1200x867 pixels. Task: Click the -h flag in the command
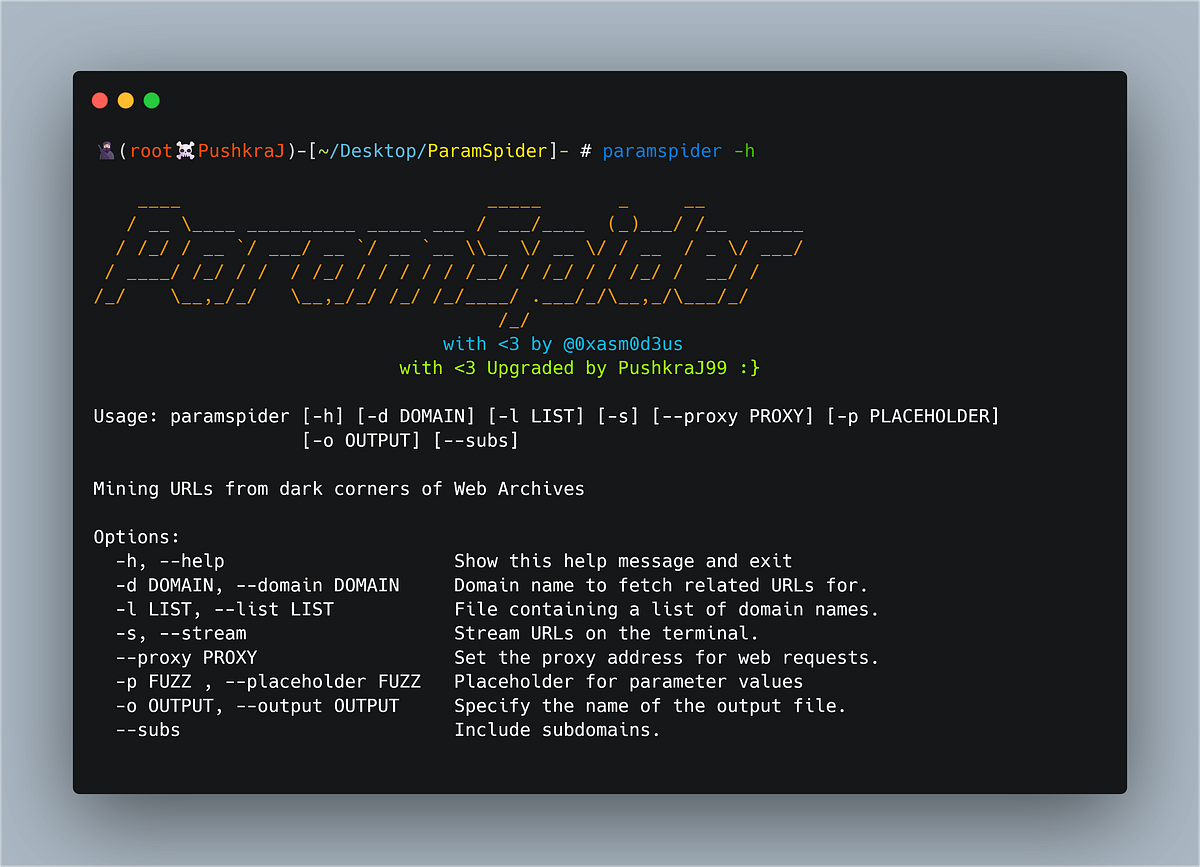point(744,151)
